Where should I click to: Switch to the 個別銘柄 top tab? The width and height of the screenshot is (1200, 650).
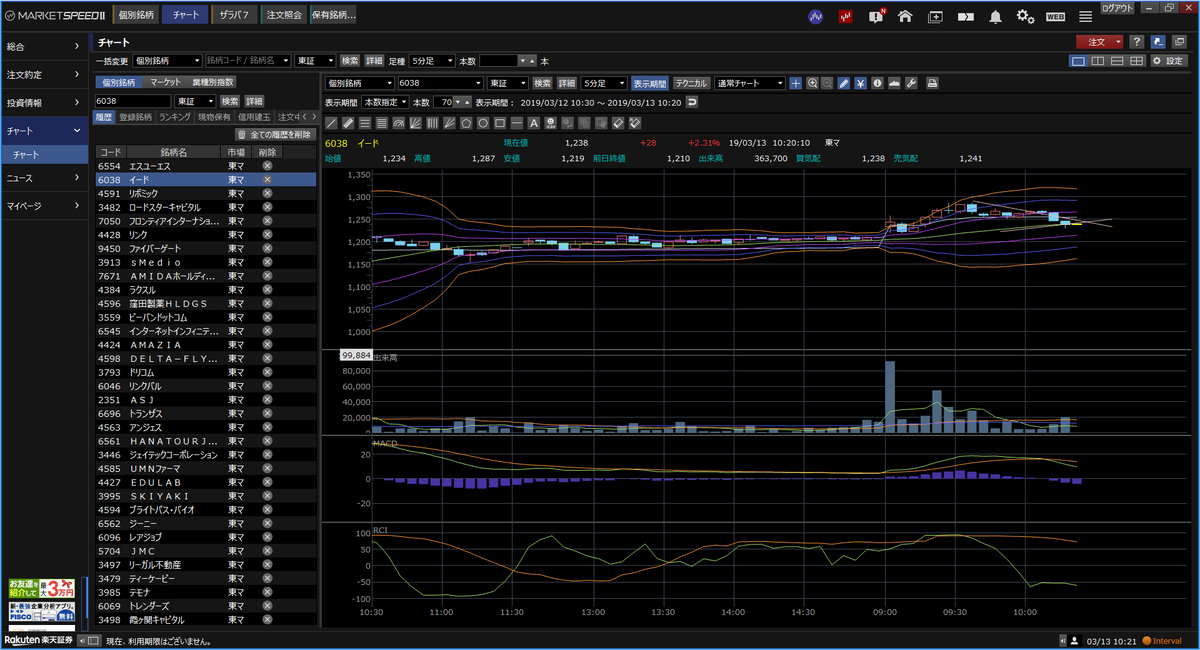pos(135,16)
